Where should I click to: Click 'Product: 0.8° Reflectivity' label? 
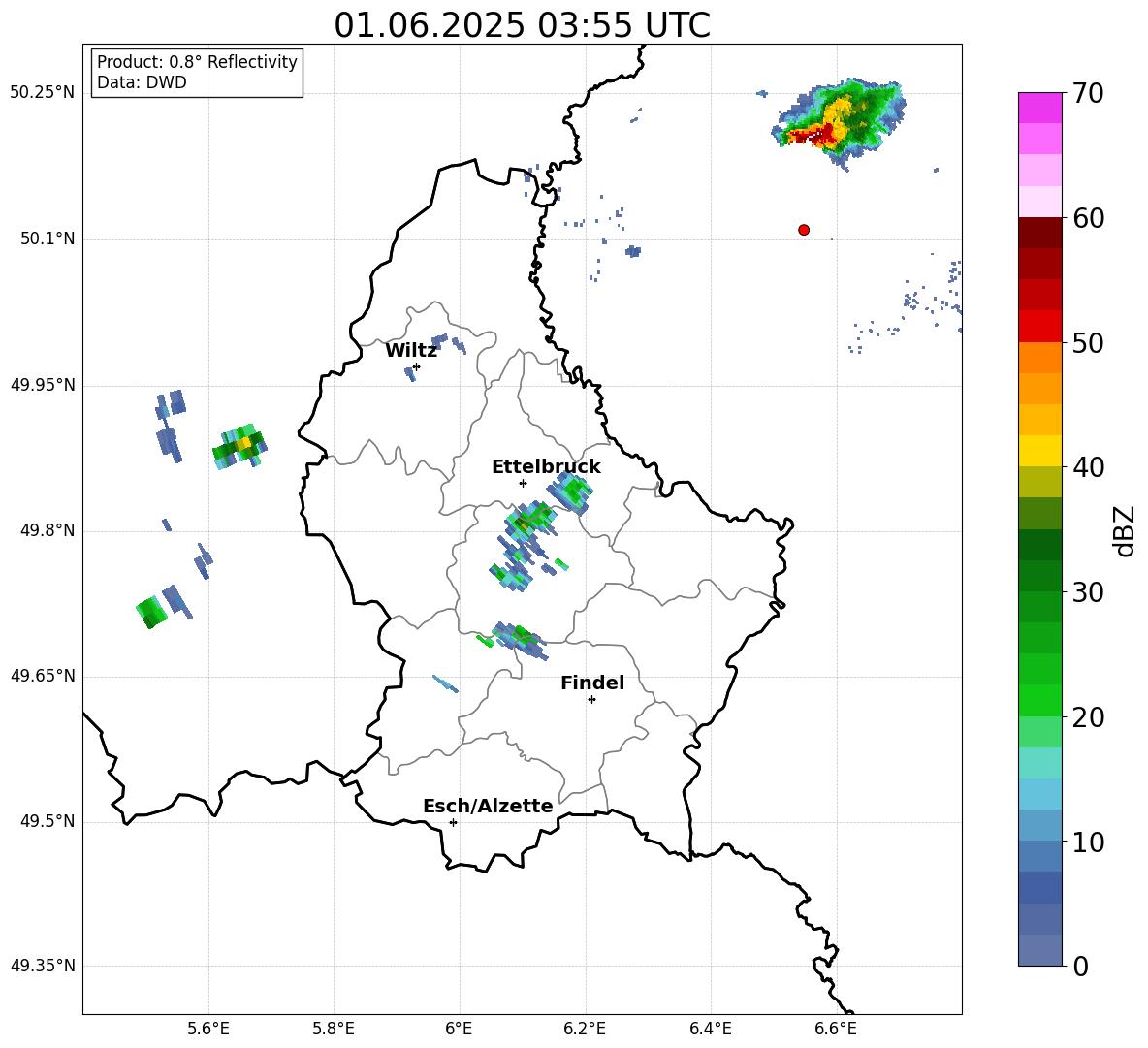coord(197,61)
